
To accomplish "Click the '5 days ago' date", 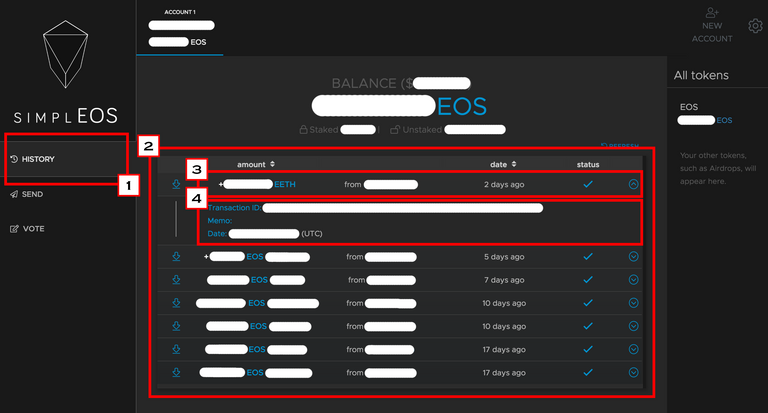I will click(504, 257).
